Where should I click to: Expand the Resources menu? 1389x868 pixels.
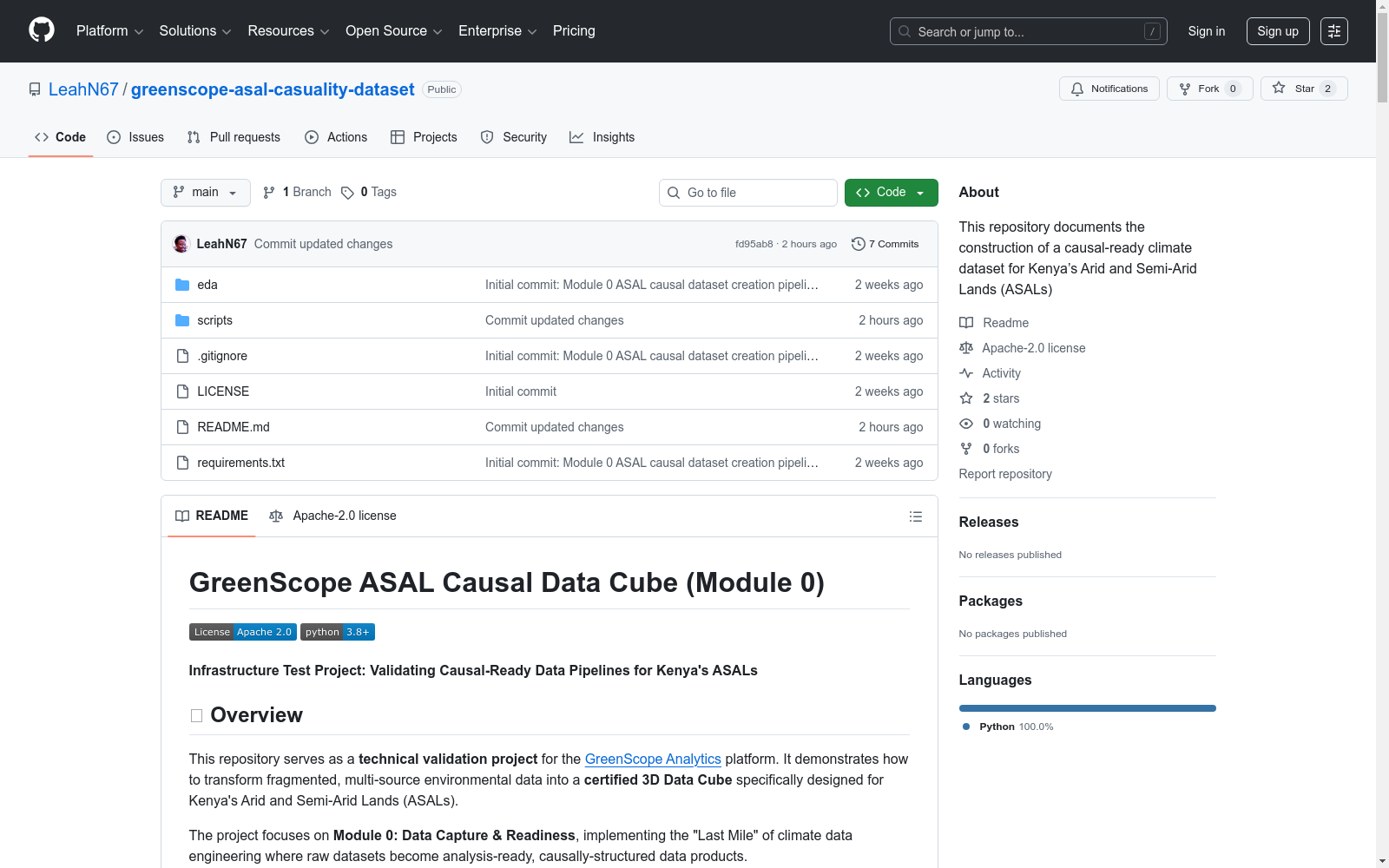(x=288, y=31)
